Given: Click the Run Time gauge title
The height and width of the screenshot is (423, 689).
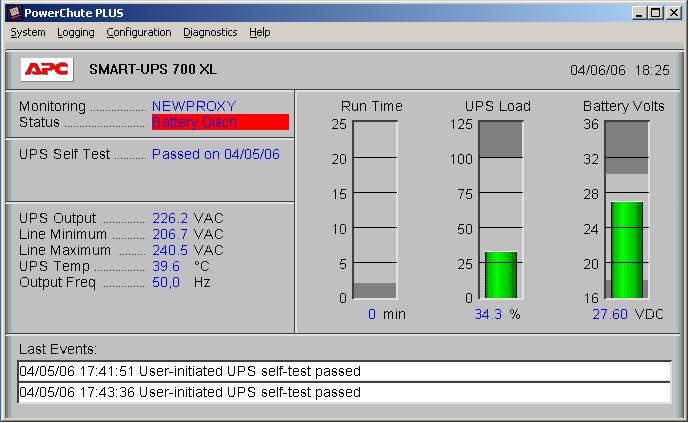Looking at the screenshot, I should click(372, 106).
